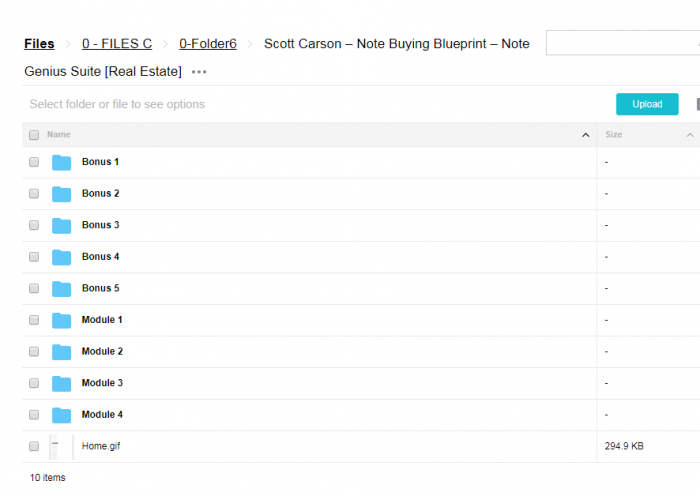Open folder named Bonus 4
Screen dimensions: 700x496
point(100,257)
